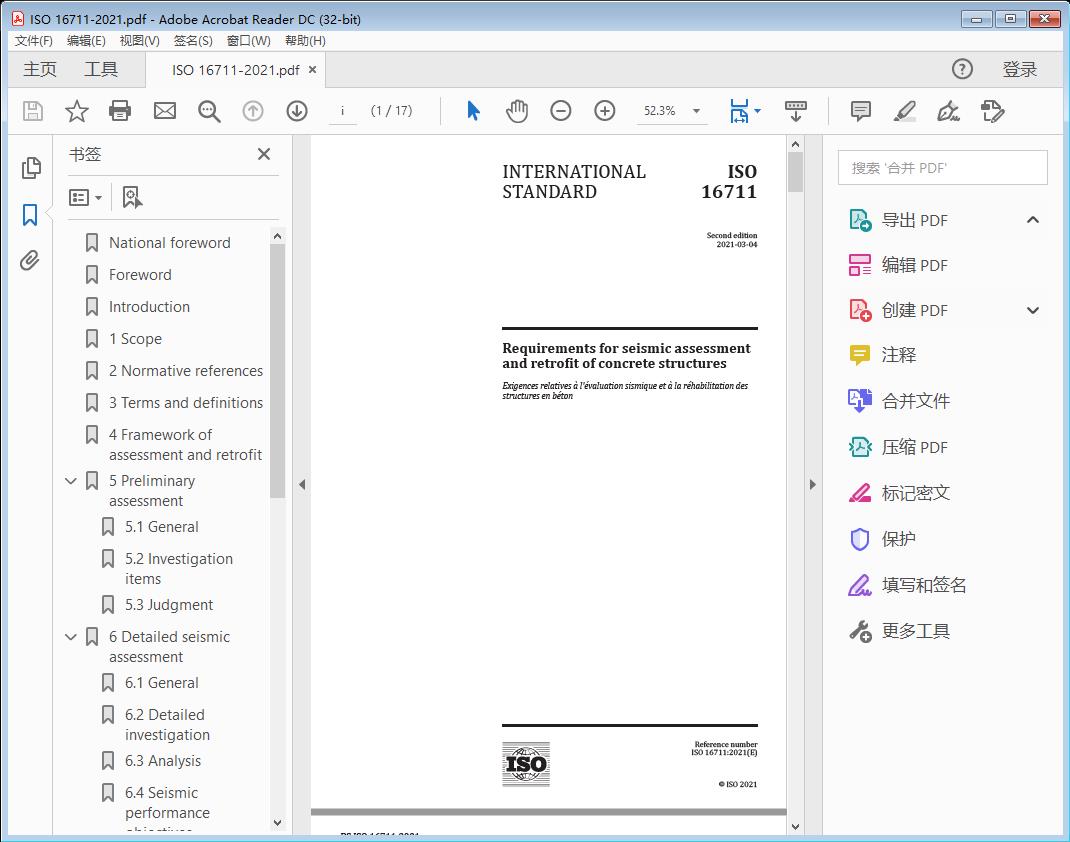Screen dimensions: 1070x842
Task: Click inside the 搜索 tools search field
Action: tap(940, 167)
